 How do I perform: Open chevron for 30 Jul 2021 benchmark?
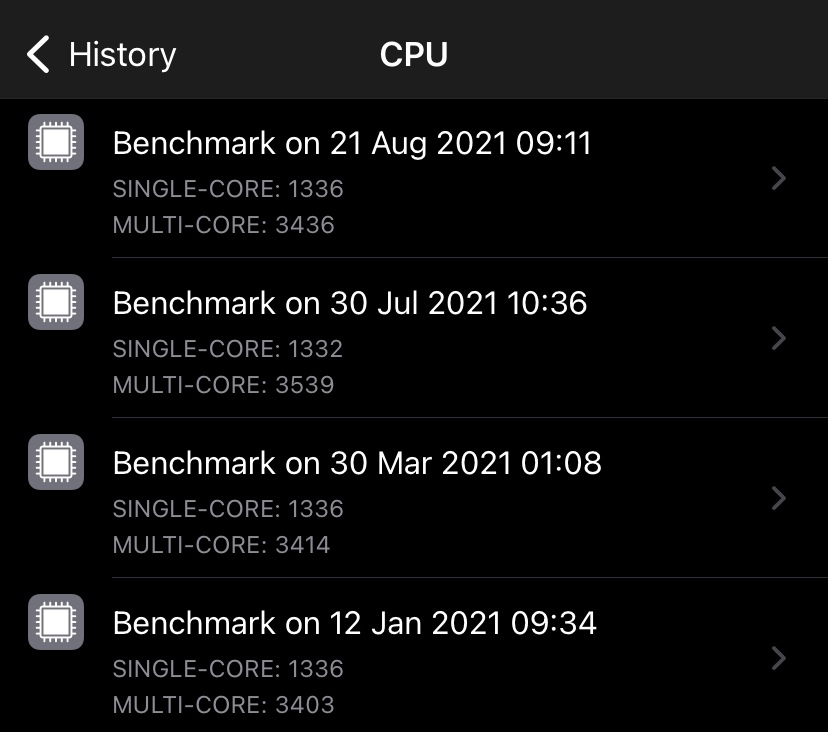pos(779,338)
